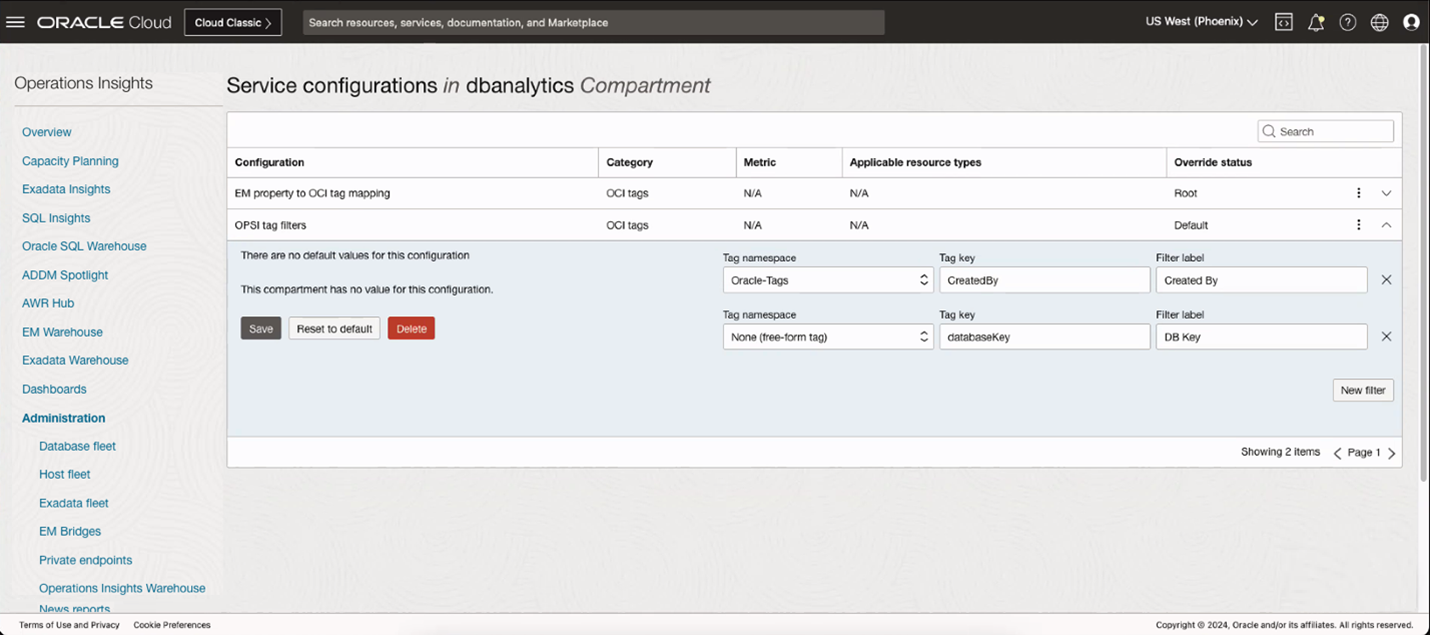
Task: Open actions menu for EM property row
Action: (1358, 193)
